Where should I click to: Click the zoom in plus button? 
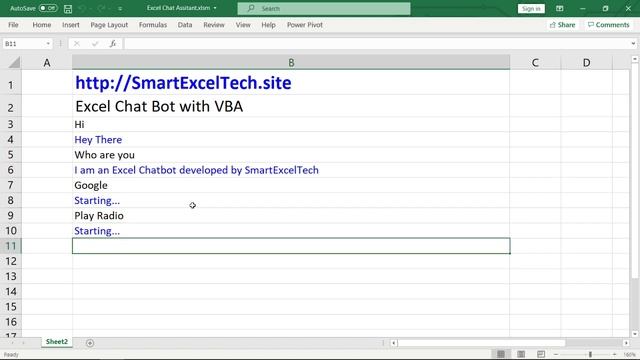[x=614, y=354]
